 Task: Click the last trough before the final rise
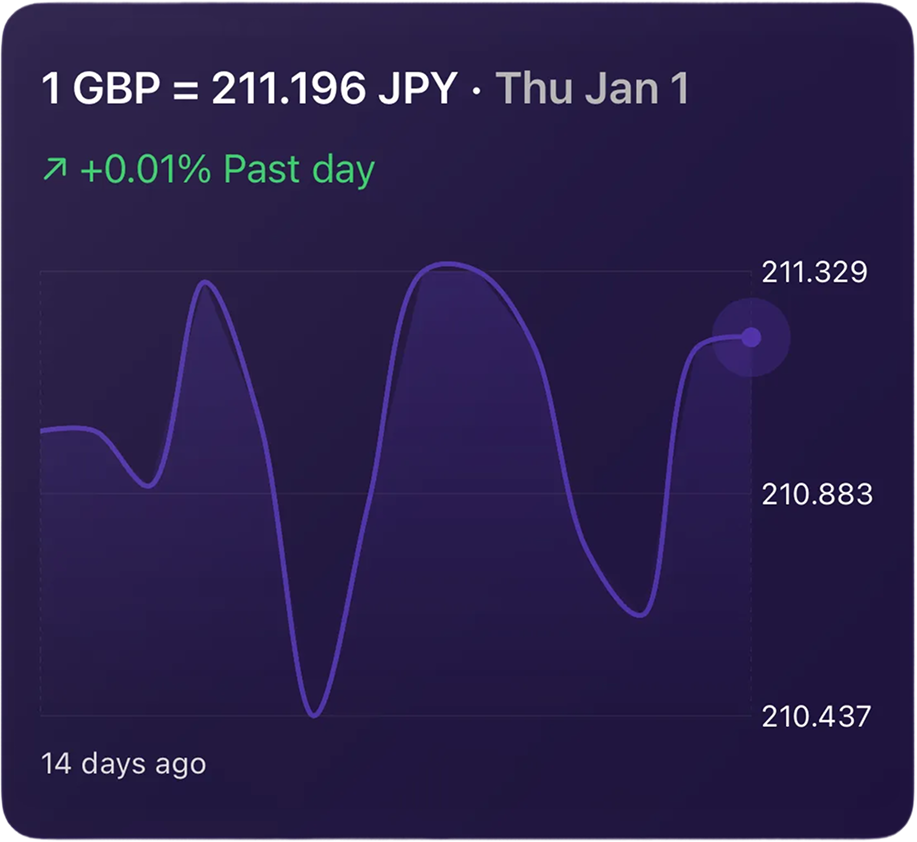(640, 615)
